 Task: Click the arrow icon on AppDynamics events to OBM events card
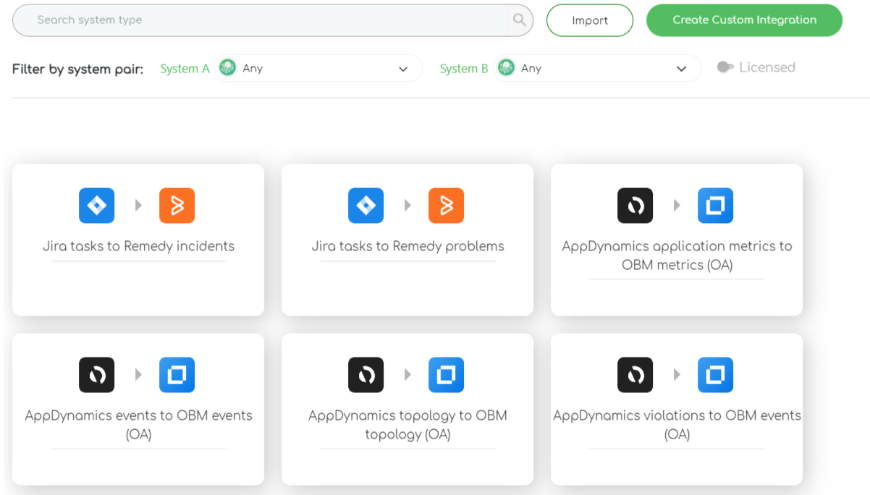tap(138, 375)
